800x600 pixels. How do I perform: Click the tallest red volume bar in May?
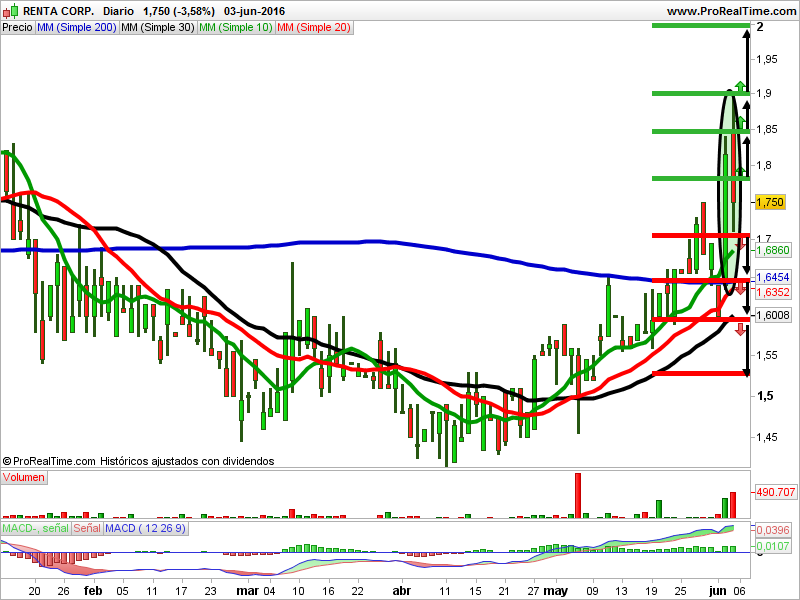(578, 495)
